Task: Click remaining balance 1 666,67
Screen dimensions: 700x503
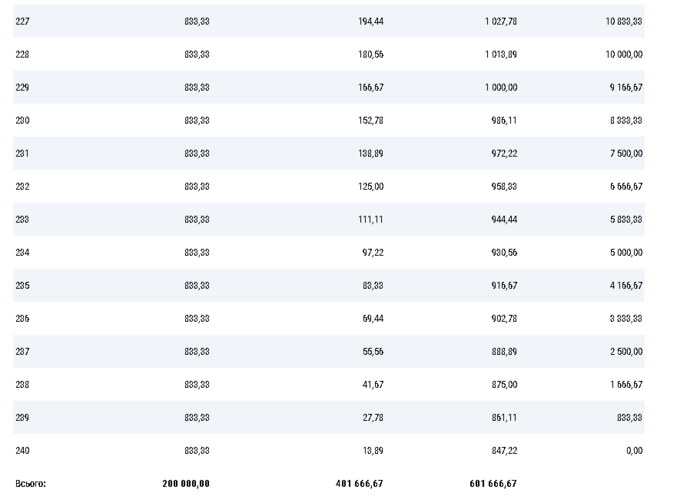Action: 626,384
